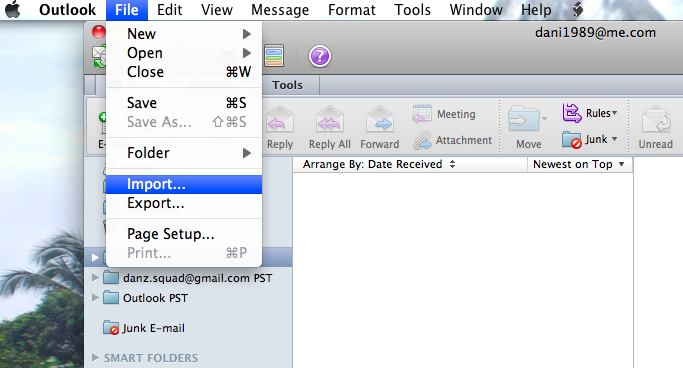Select Export... from the File menu
The image size is (683, 368).
[184, 203]
